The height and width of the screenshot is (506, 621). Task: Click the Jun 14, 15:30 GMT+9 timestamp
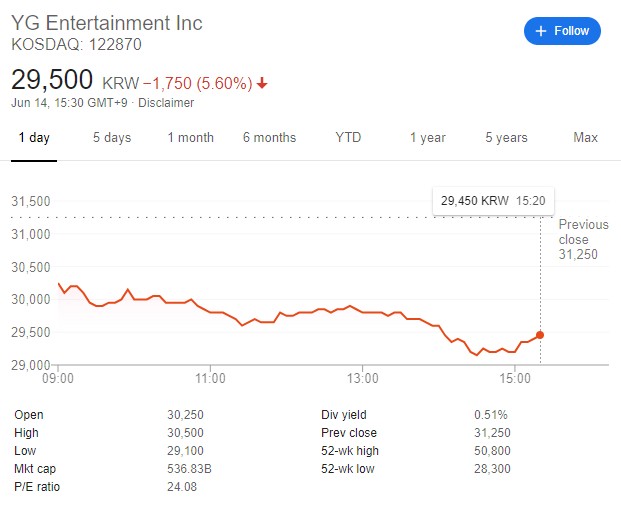click(x=69, y=103)
